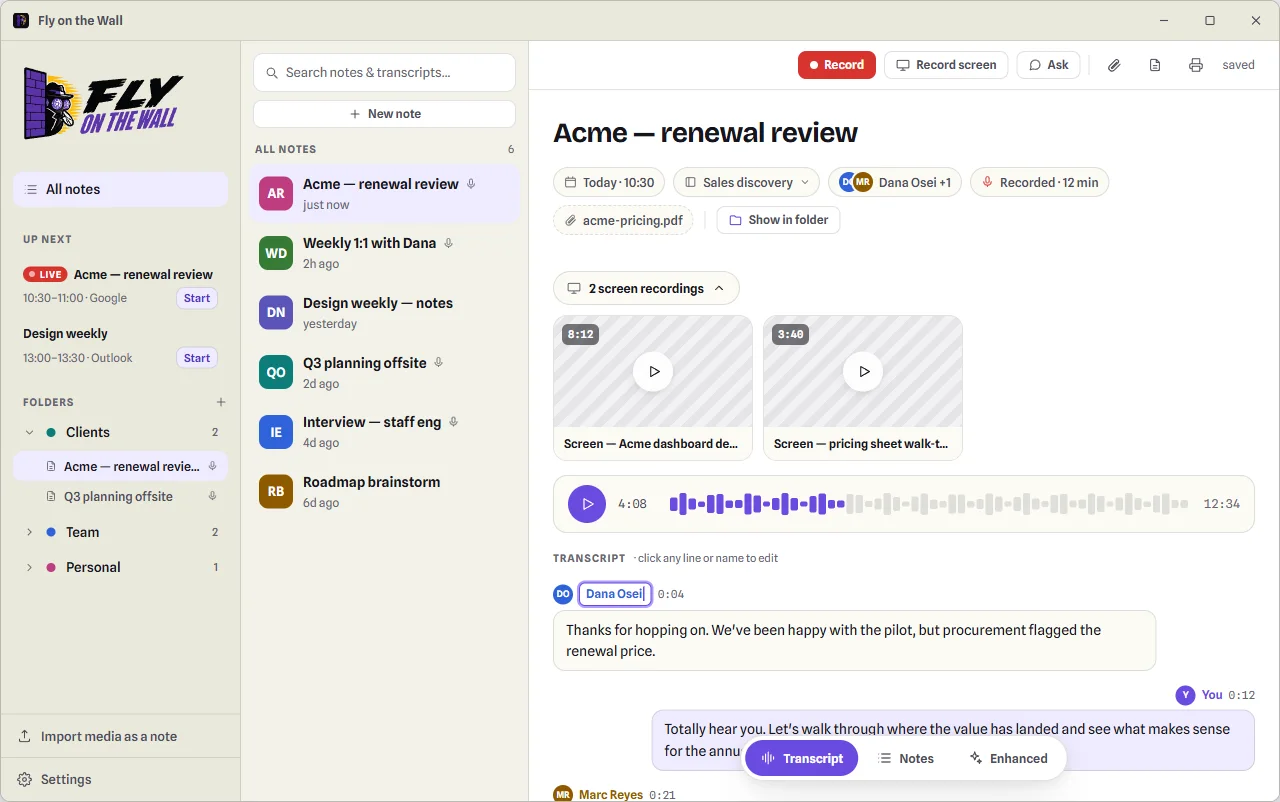Seek in the audio waveform
The width and height of the screenshot is (1280, 802).
(929, 504)
